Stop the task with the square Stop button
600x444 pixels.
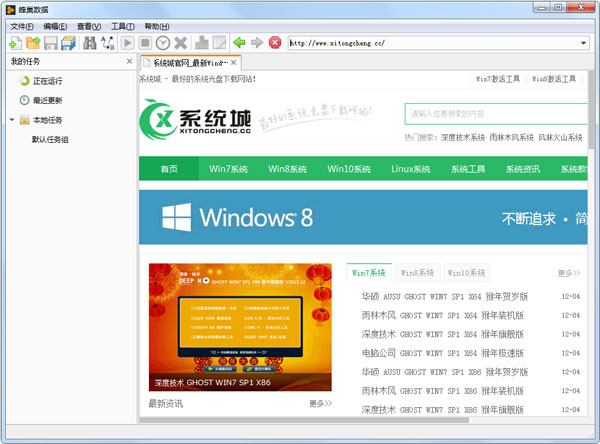click(x=145, y=43)
